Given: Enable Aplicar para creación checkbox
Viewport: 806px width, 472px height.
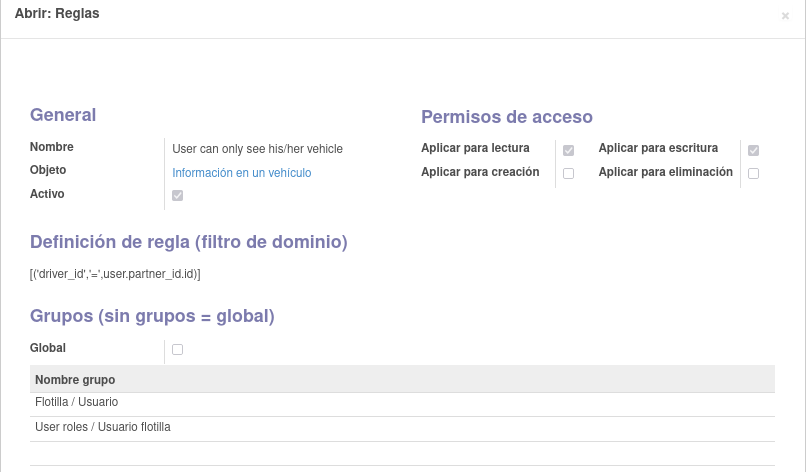Looking at the screenshot, I should 568,173.
